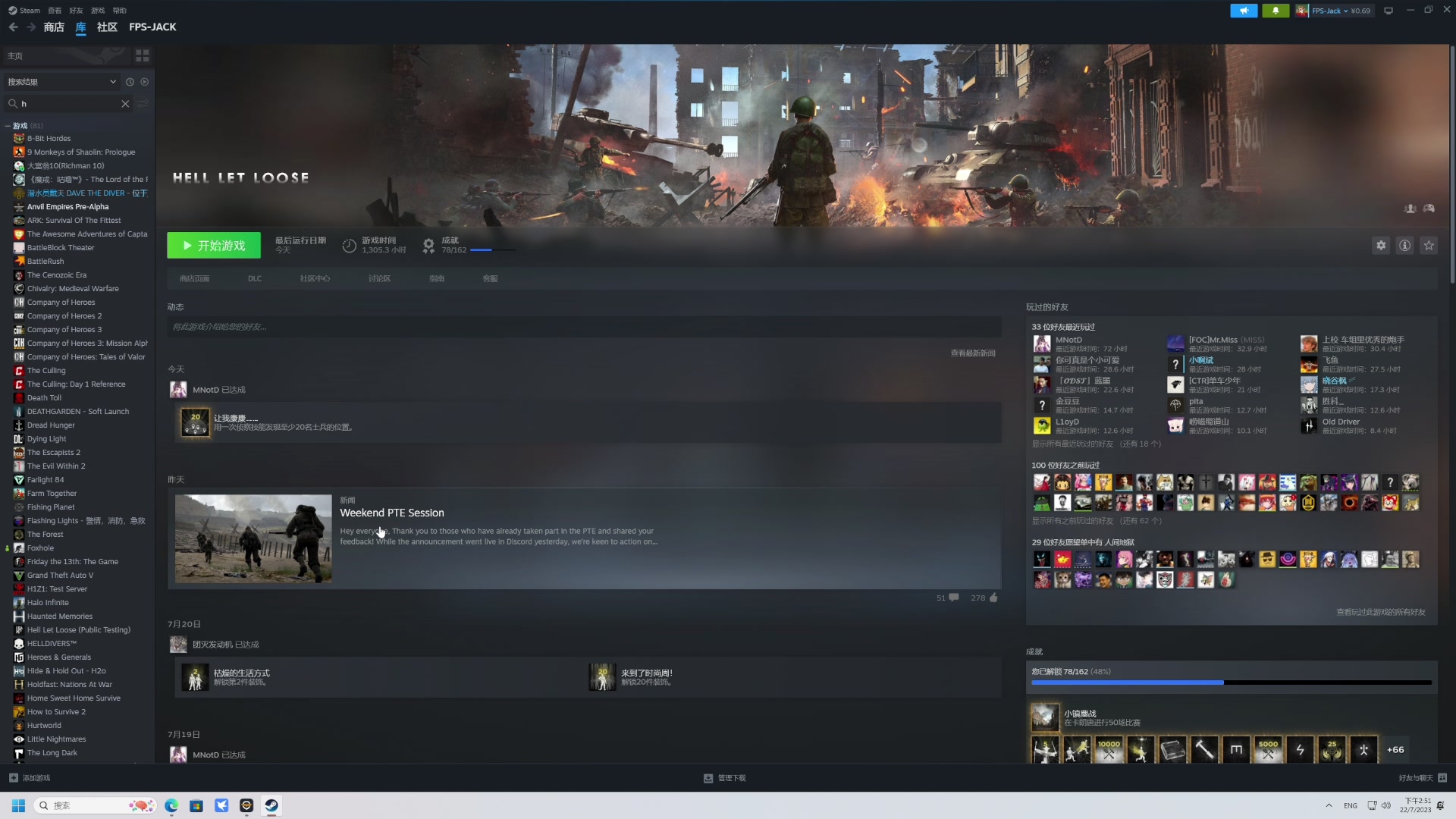
Task: Open Old Driver friend avatar
Action: 1309,425
